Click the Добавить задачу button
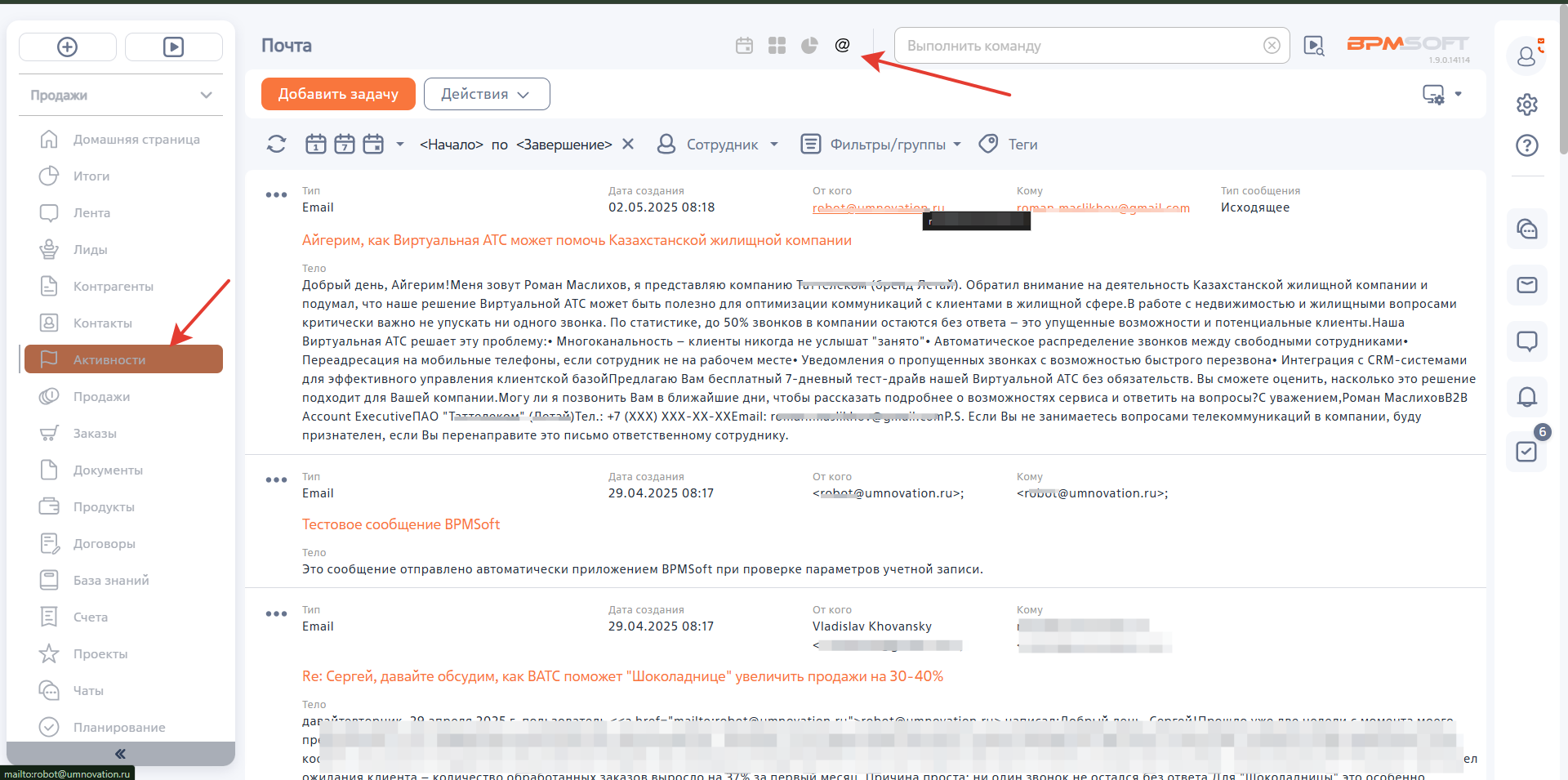Screen dimensions: 1568x780 tap(338, 94)
